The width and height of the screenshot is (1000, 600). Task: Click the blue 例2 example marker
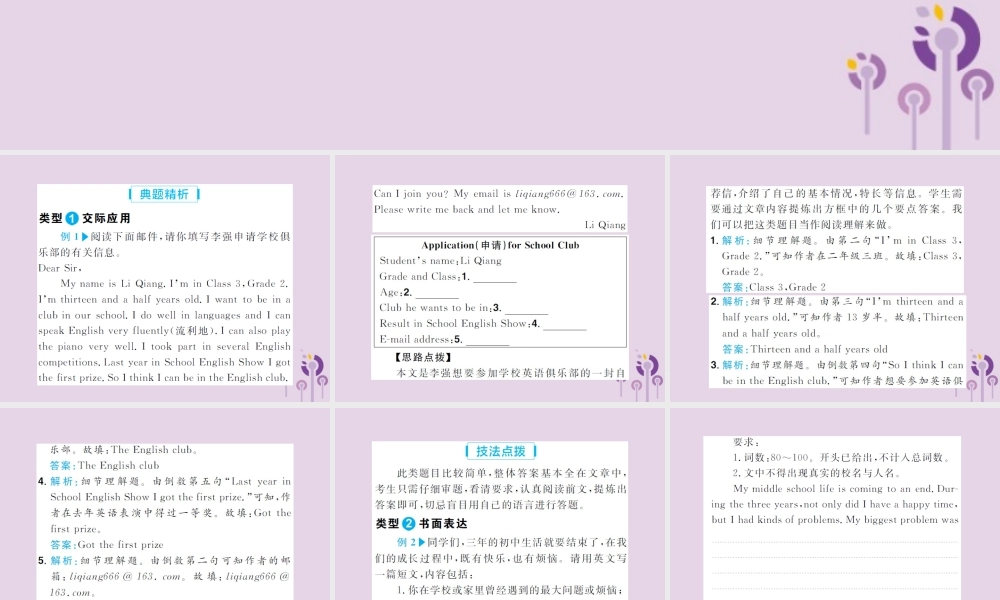[x=410, y=542]
